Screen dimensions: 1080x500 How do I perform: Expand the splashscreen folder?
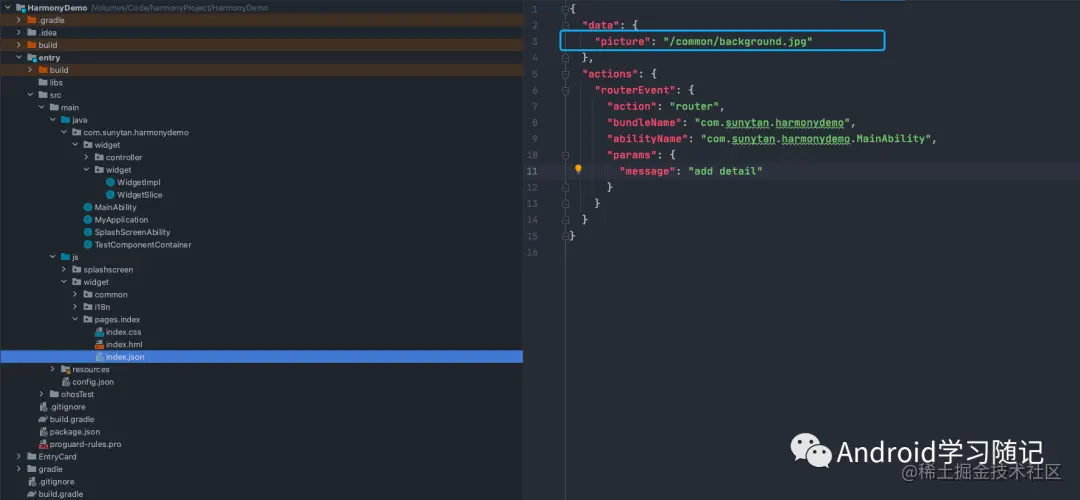pyautogui.click(x=64, y=269)
